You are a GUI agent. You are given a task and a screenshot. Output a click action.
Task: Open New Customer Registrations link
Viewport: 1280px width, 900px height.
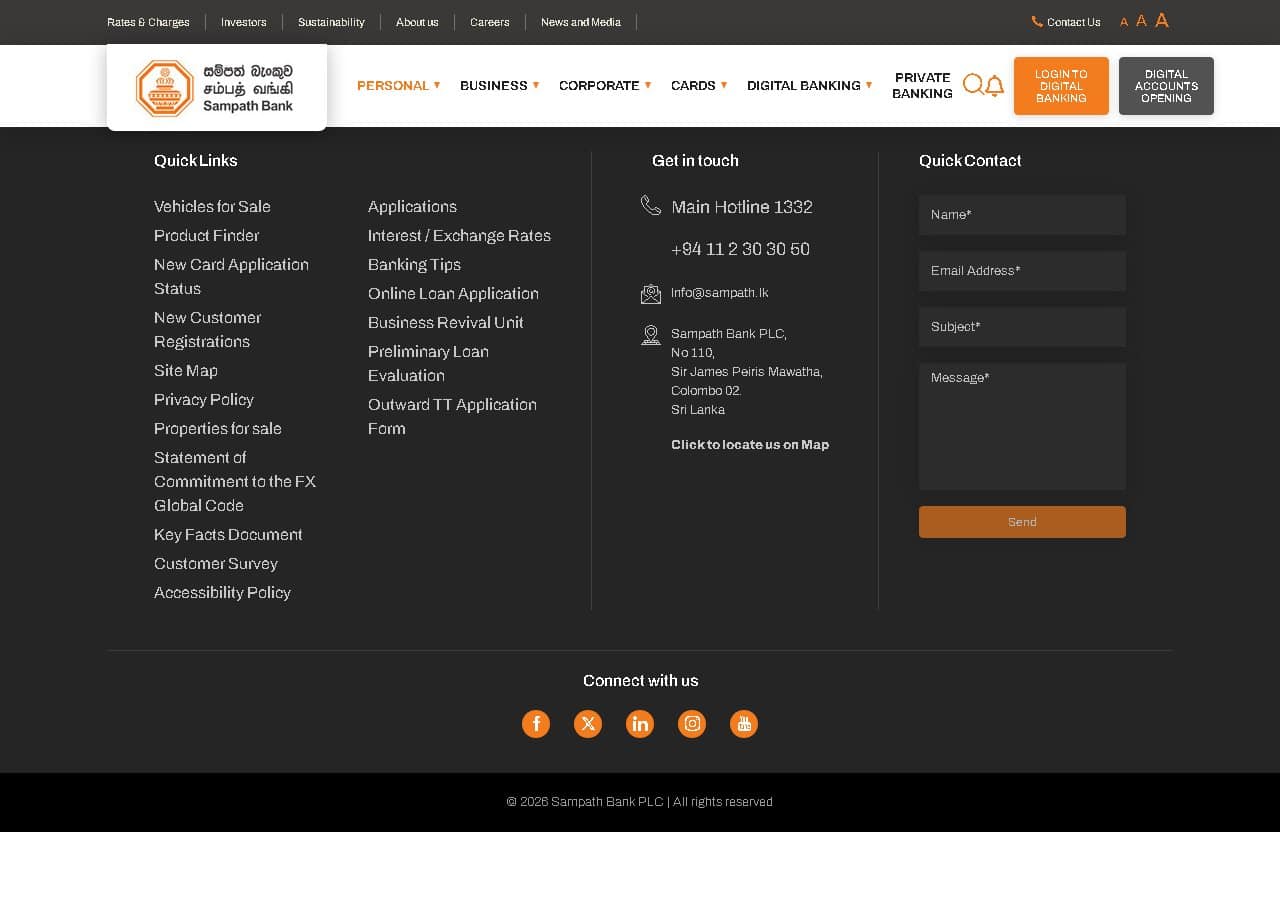click(x=207, y=330)
